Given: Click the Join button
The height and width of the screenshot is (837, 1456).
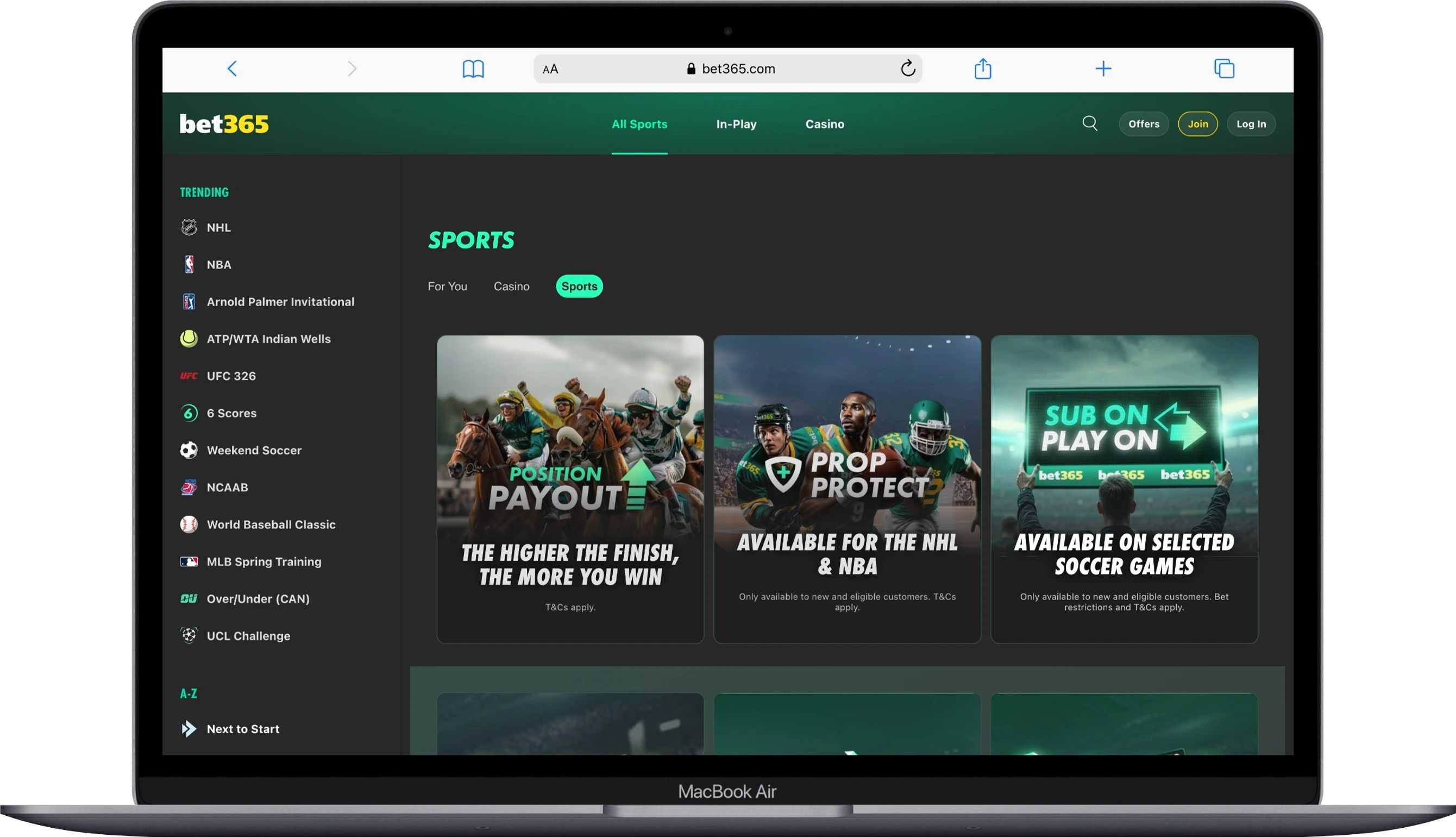Looking at the screenshot, I should (x=1198, y=123).
